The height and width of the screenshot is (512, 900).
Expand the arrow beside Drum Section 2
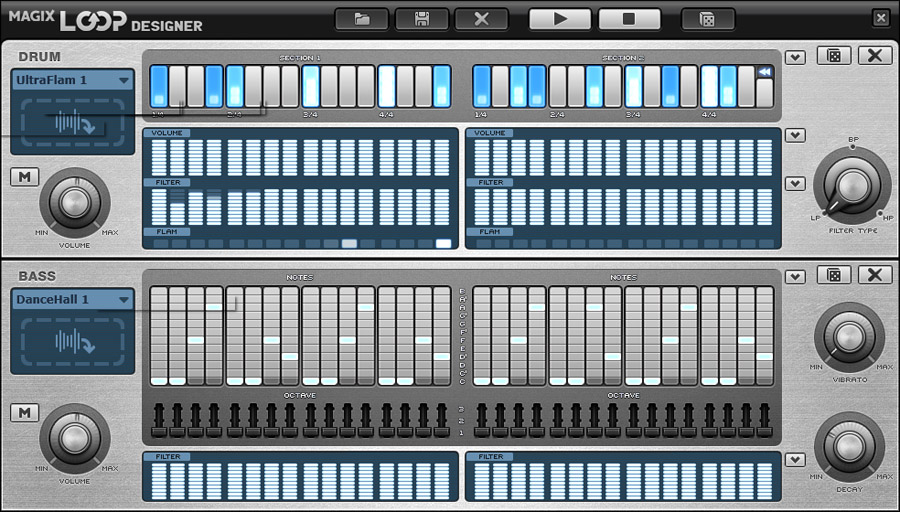coord(795,57)
